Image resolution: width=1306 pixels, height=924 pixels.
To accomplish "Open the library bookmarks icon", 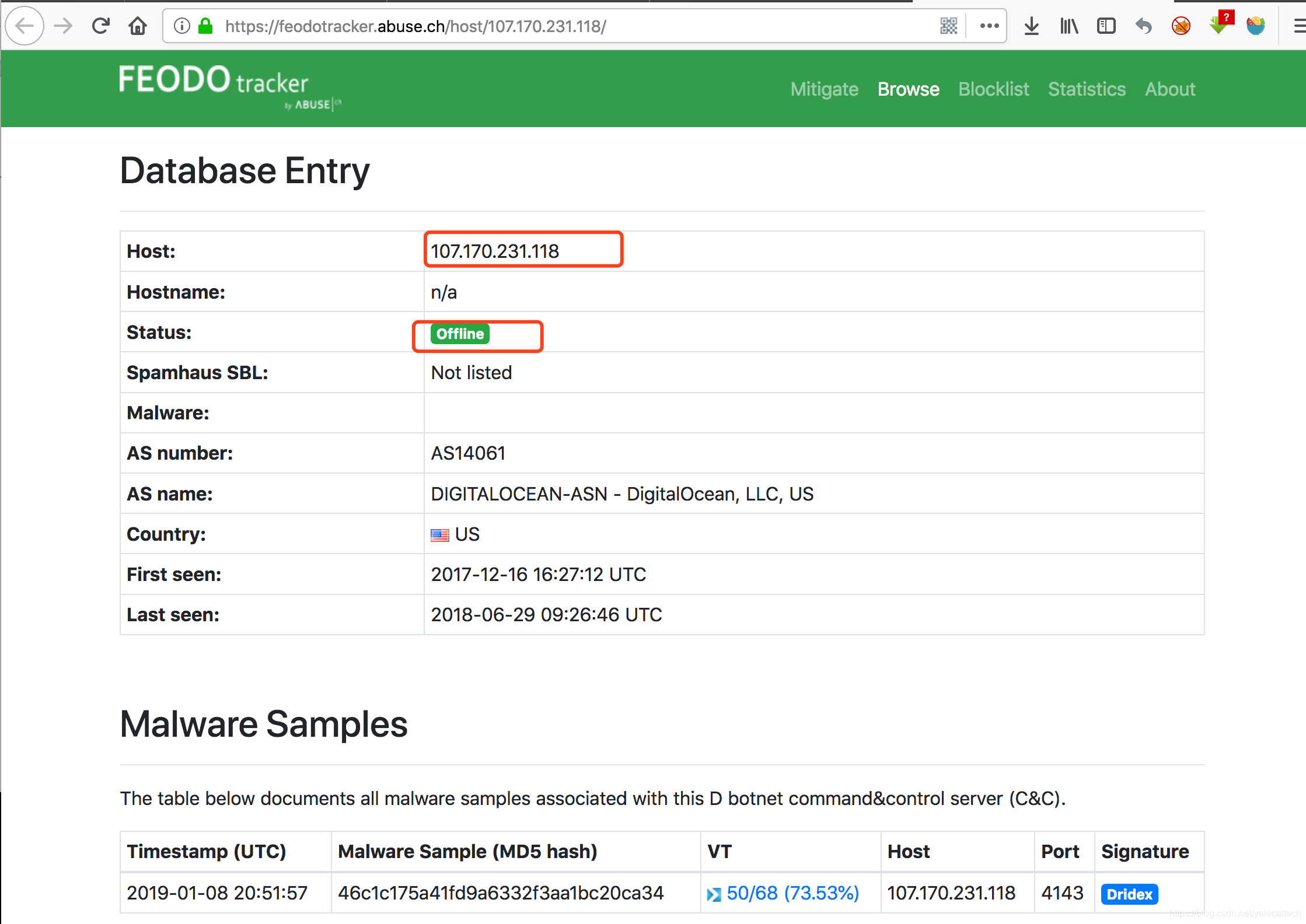I will [1068, 26].
